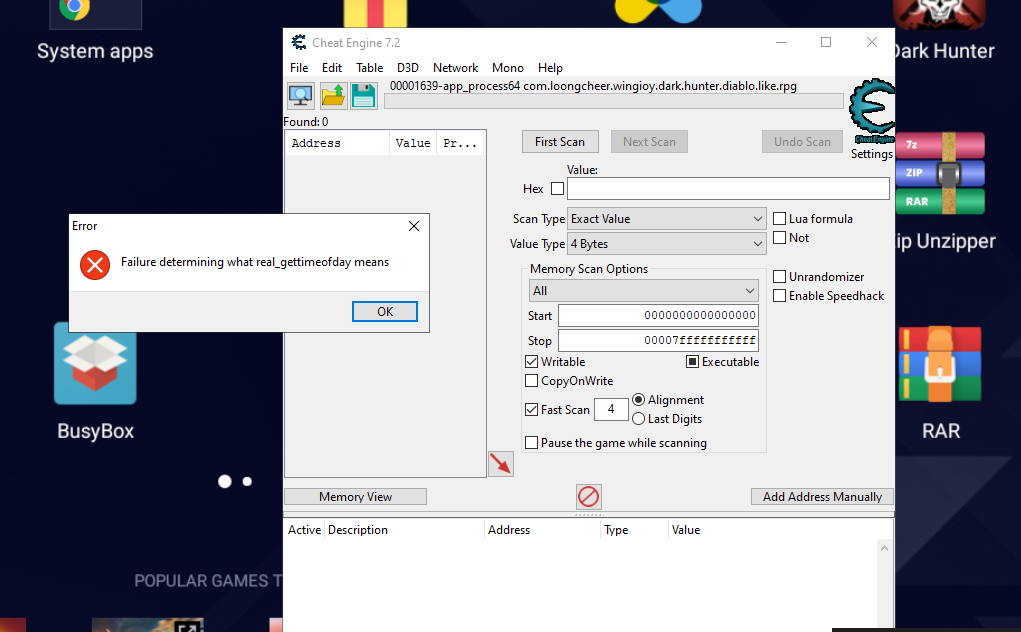Uncheck the Fast Scan checkbox
1021x632 pixels.
(x=531, y=409)
